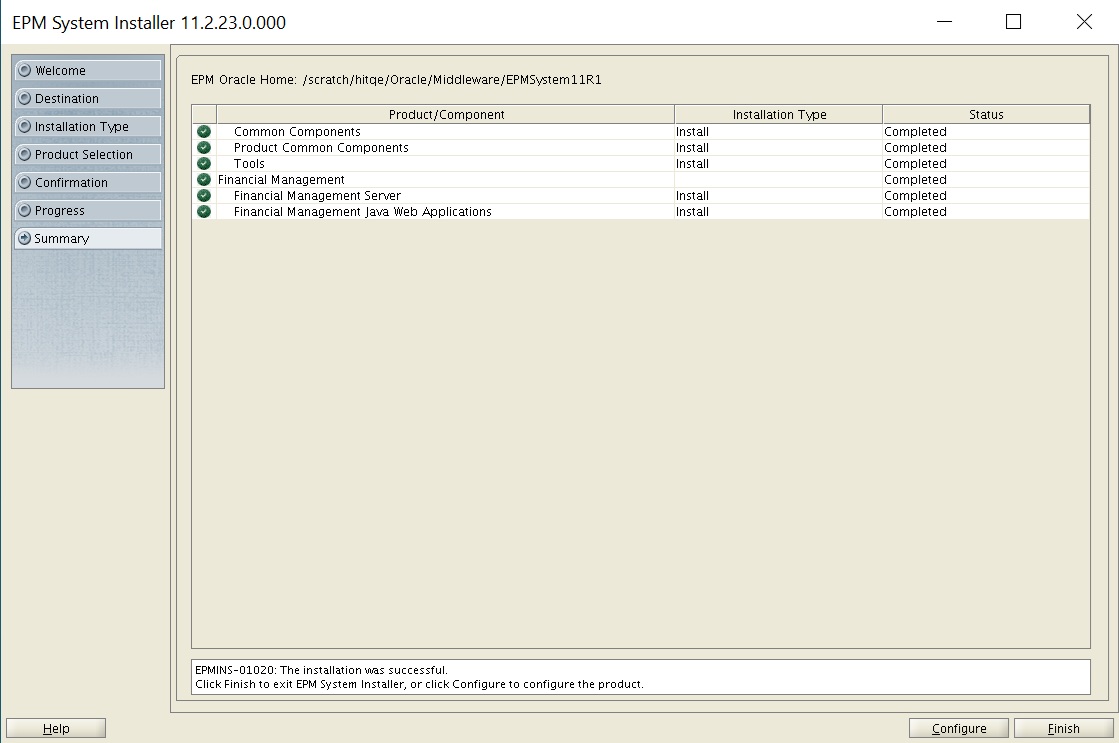Open the Product Selection step
The image size is (1119, 743).
pyautogui.click(x=88, y=154)
